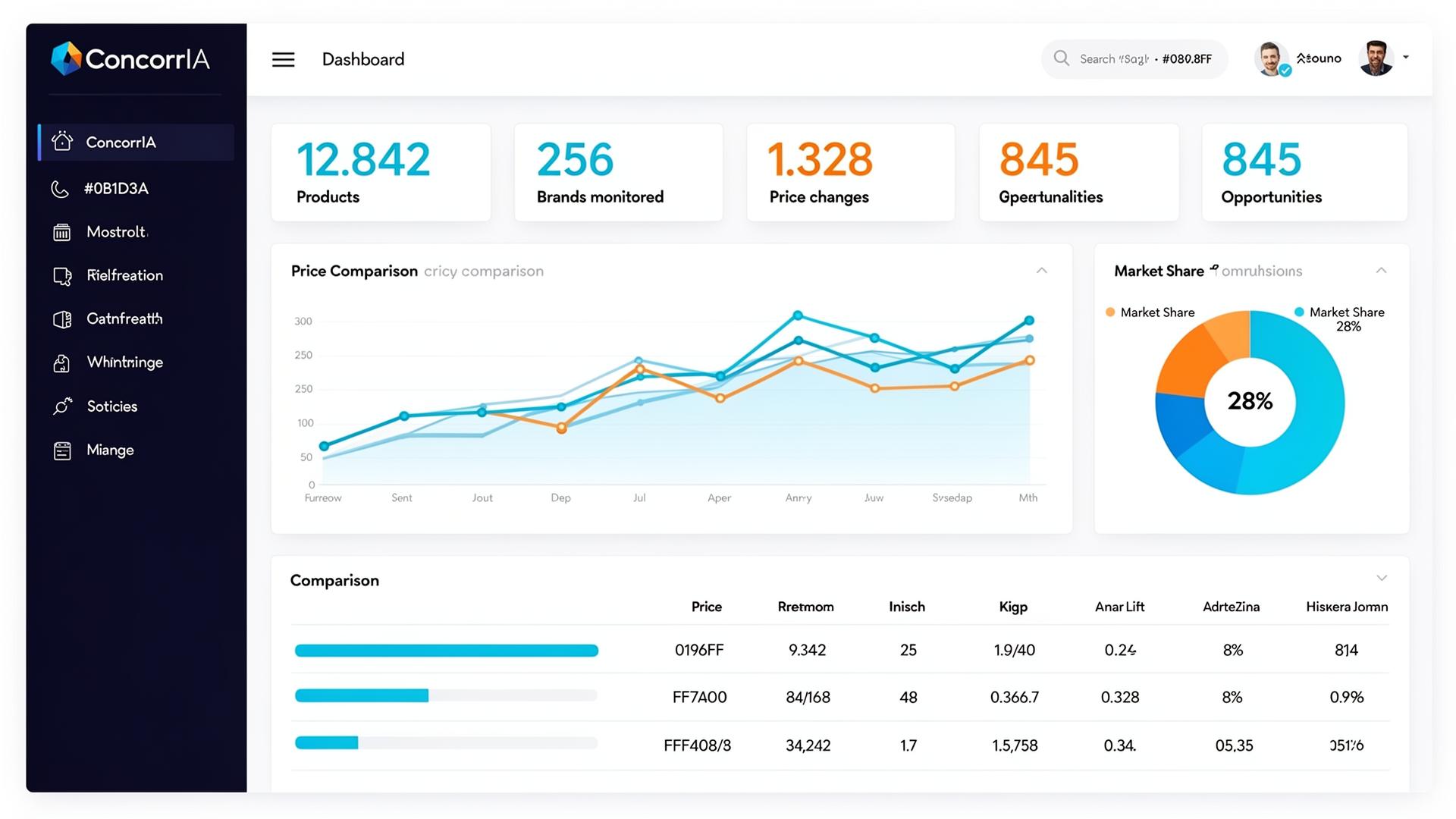Click the FFF408/8 row progress bar
This screenshot has height=819, width=1456.
point(447,743)
